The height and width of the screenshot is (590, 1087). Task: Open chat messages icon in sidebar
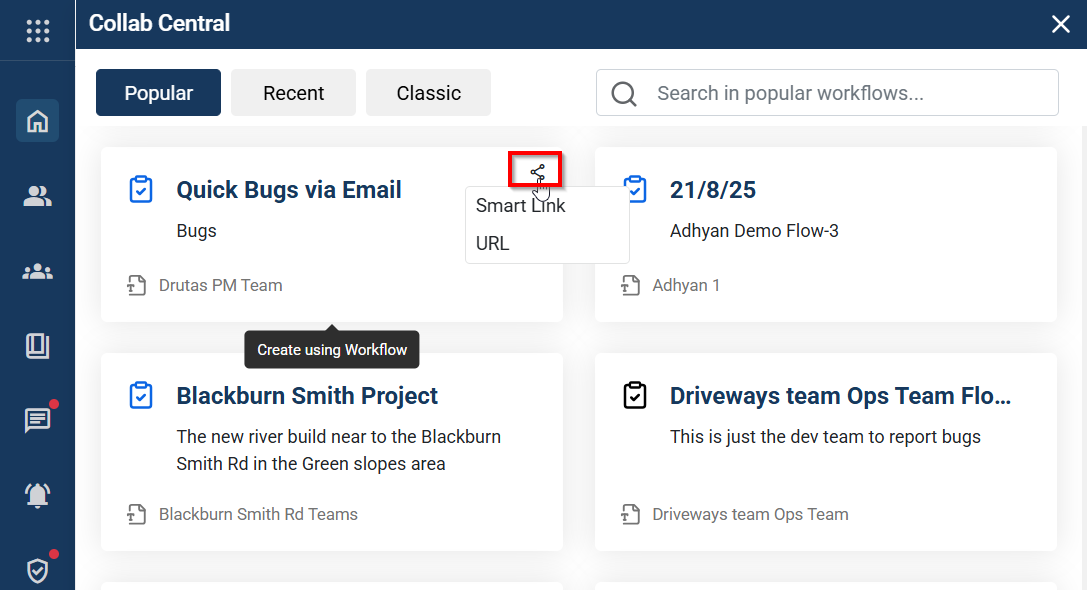(37, 420)
